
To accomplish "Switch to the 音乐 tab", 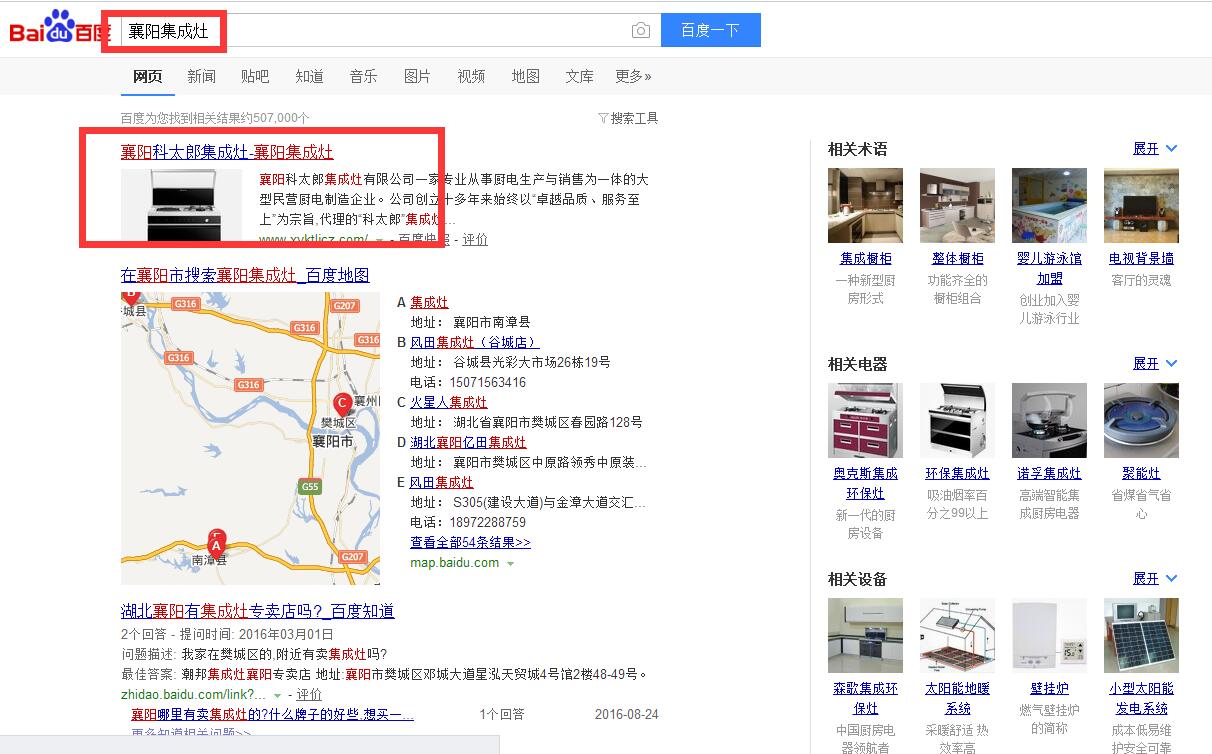I will [x=363, y=76].
